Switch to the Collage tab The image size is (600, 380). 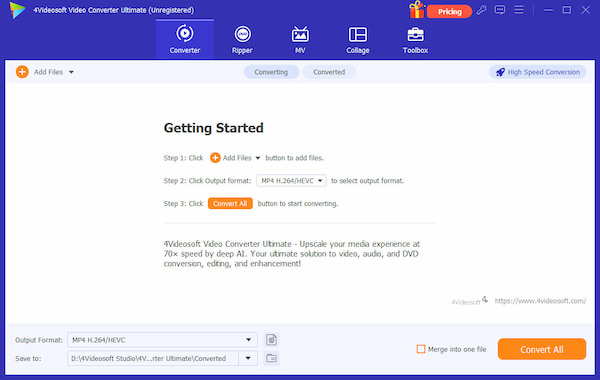357,39
